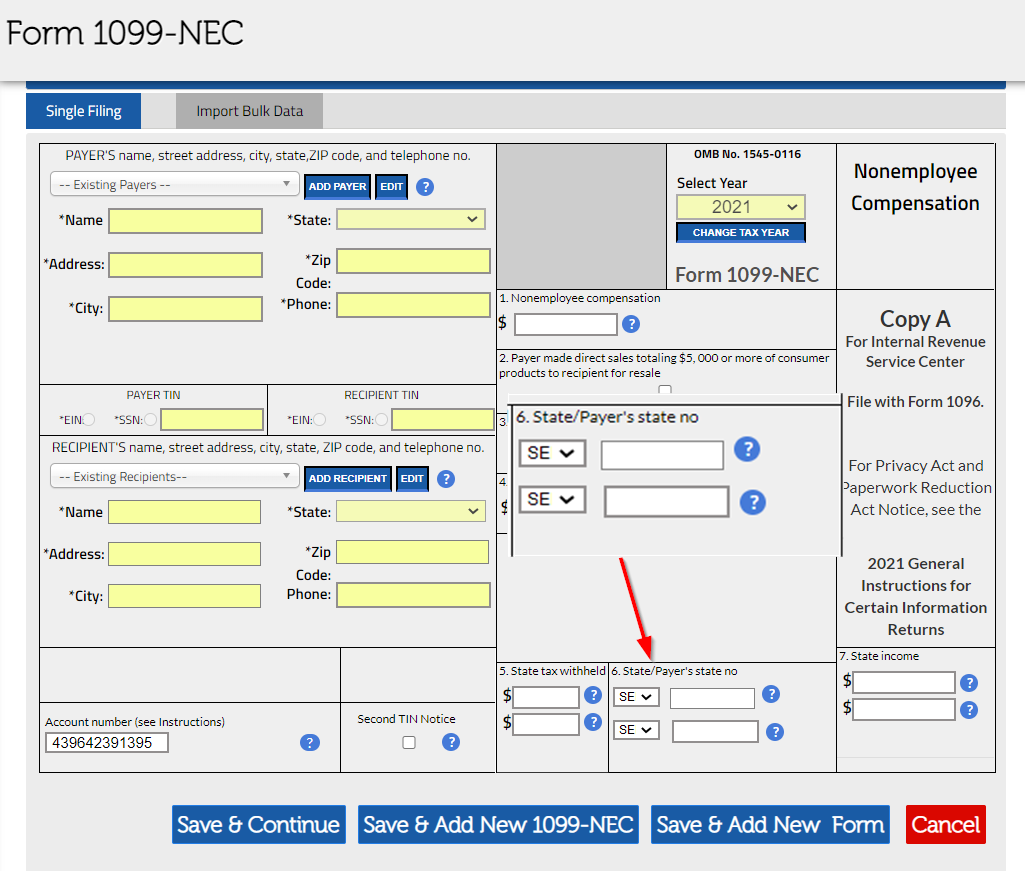Open help for Account number field
Viewport: 1025px width, 871px height.
pos(310,742)
